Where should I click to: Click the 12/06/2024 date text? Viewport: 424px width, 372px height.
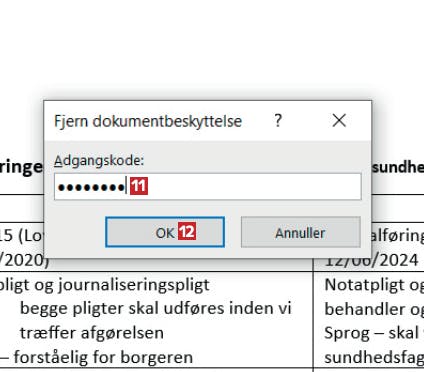(371, 260)
